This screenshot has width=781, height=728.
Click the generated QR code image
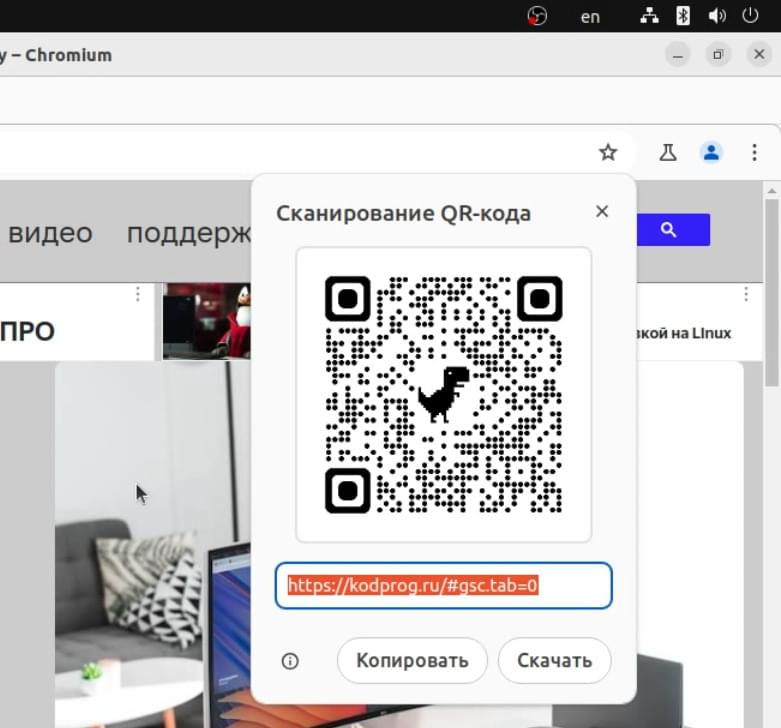pos(443,394)
